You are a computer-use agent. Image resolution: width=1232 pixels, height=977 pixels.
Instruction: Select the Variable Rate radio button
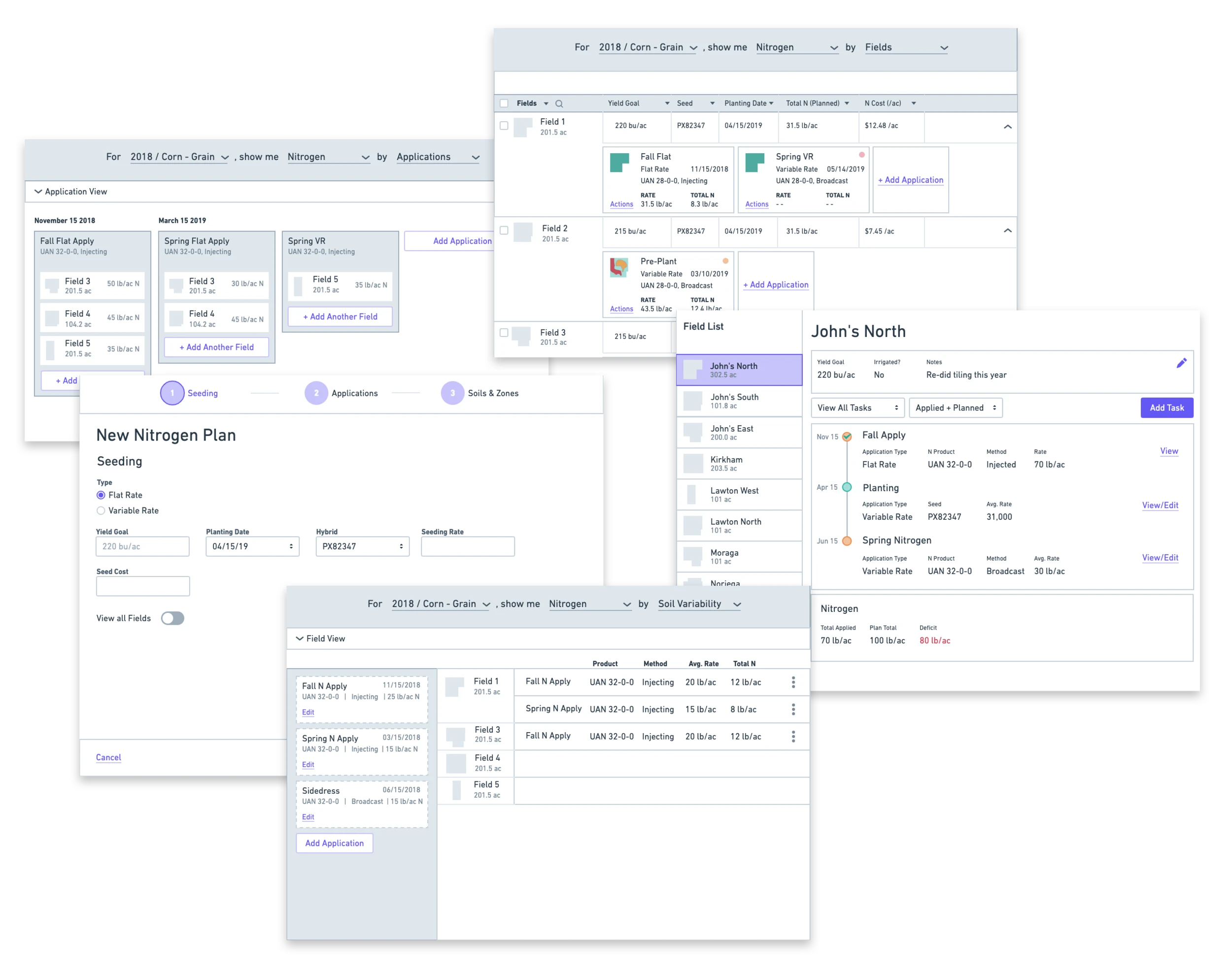(x=101, y=510)
